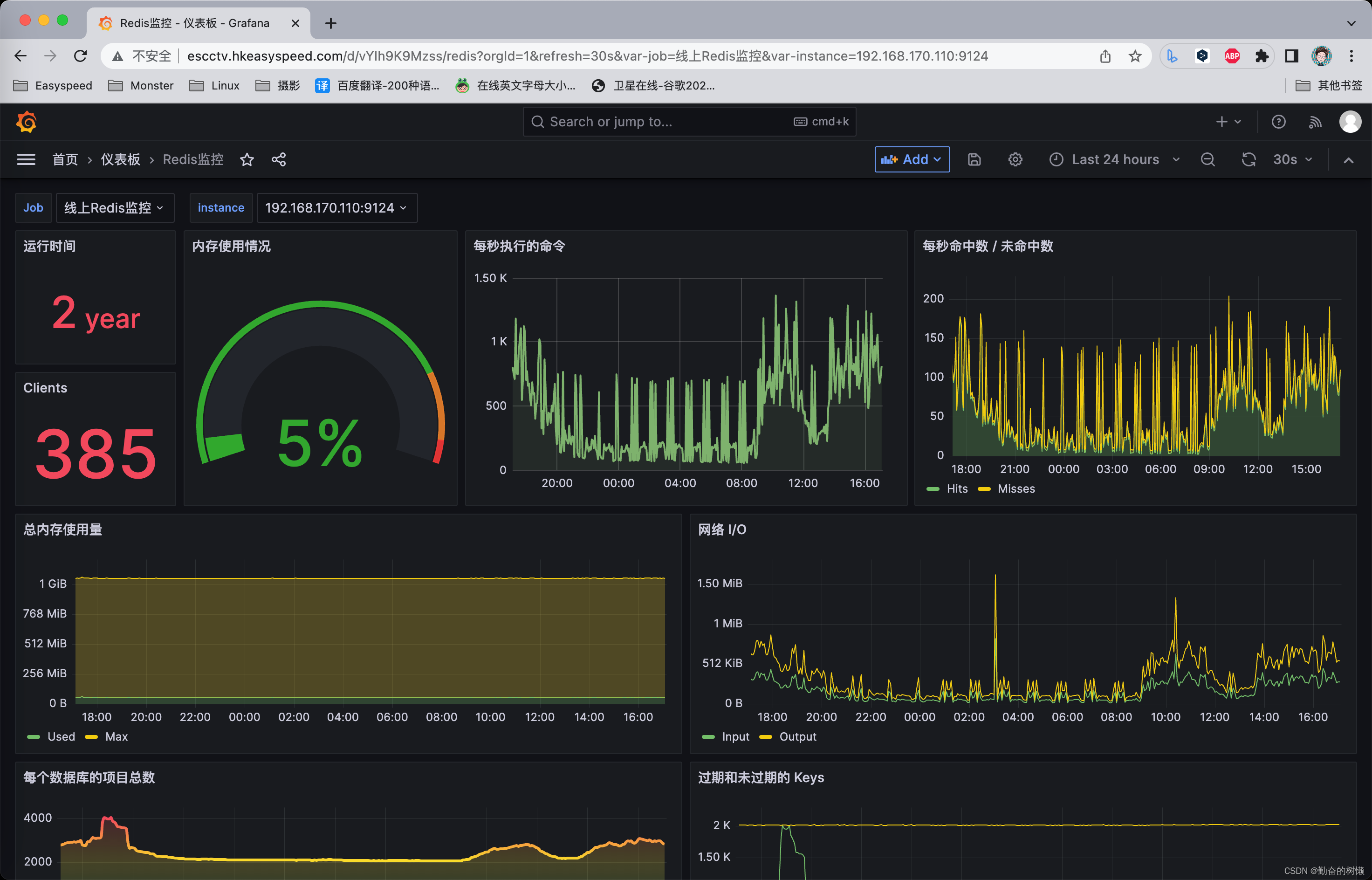Click the Bing extension icon

click(1172, 56)
